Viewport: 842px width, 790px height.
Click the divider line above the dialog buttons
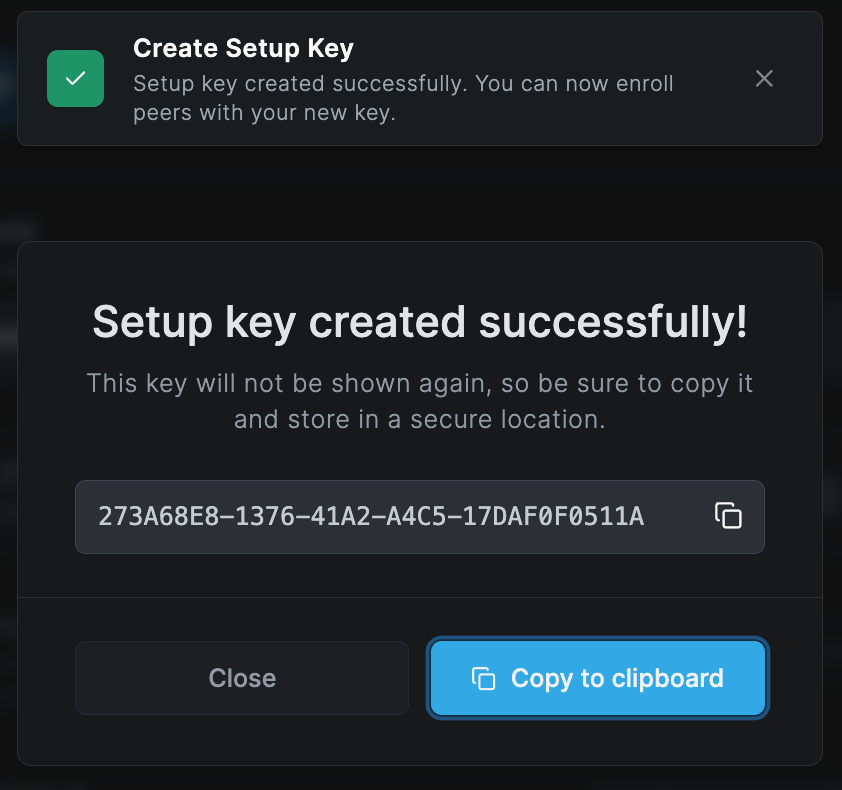420,597
